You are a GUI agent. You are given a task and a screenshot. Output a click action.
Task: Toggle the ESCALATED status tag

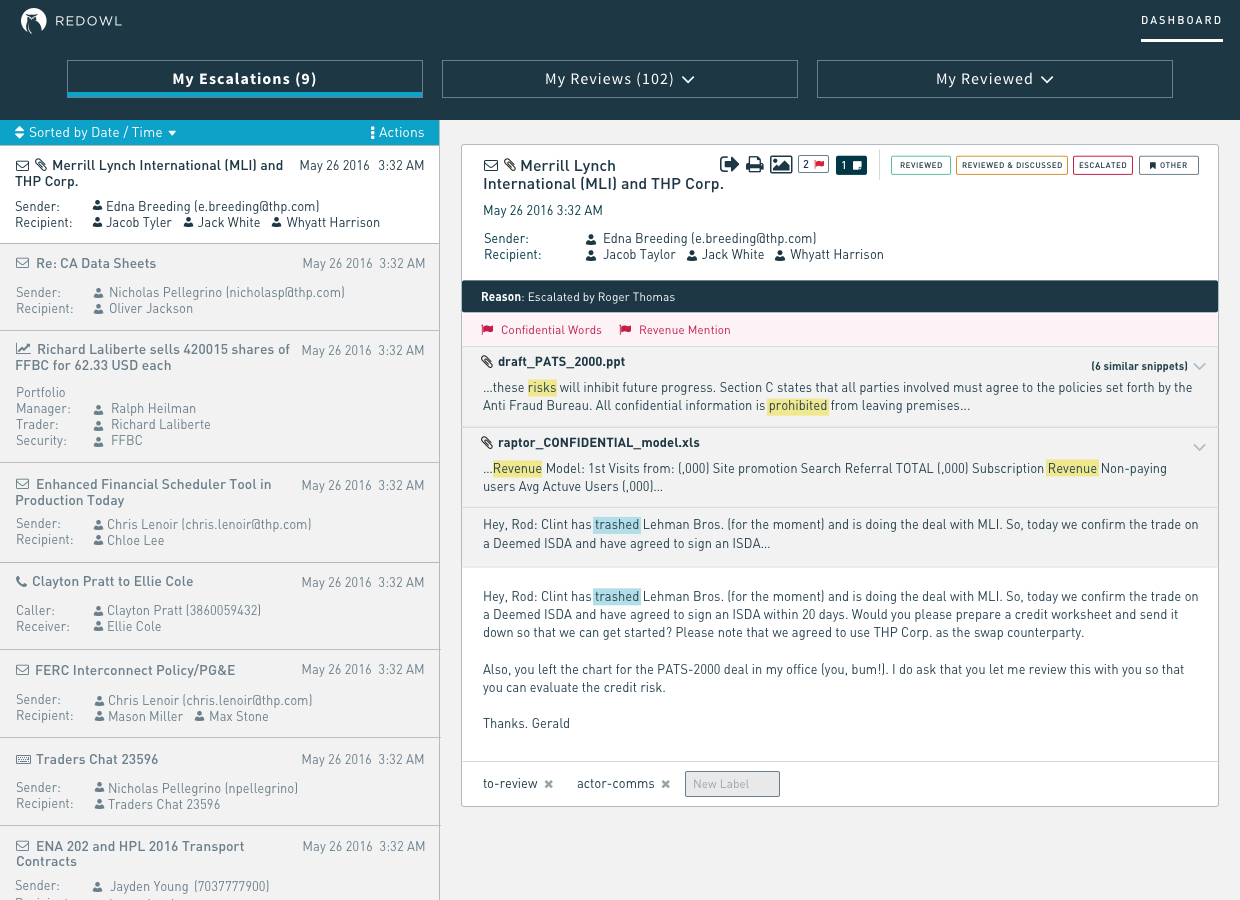point(1103,165)
